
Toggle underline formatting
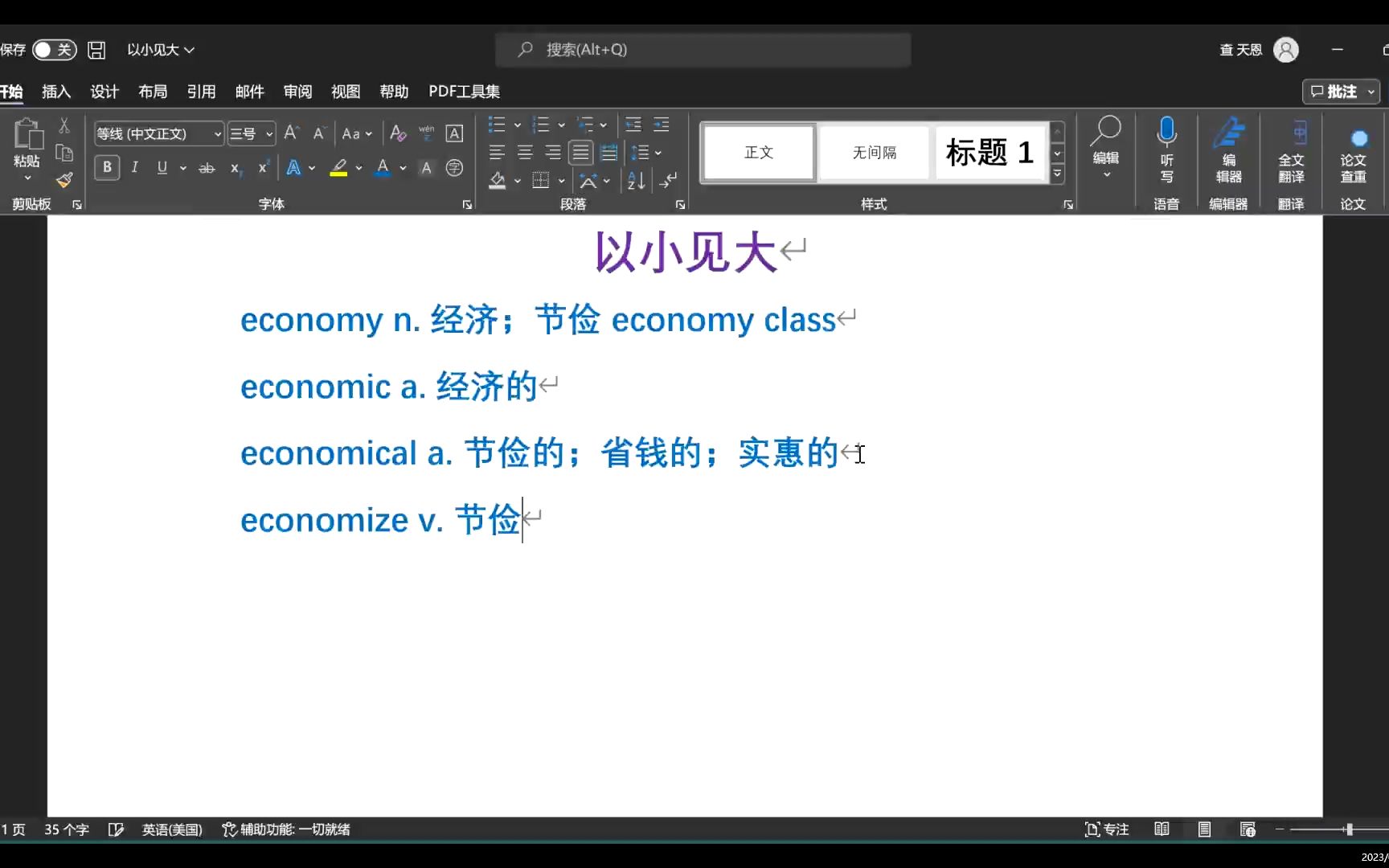coord(162,167)
